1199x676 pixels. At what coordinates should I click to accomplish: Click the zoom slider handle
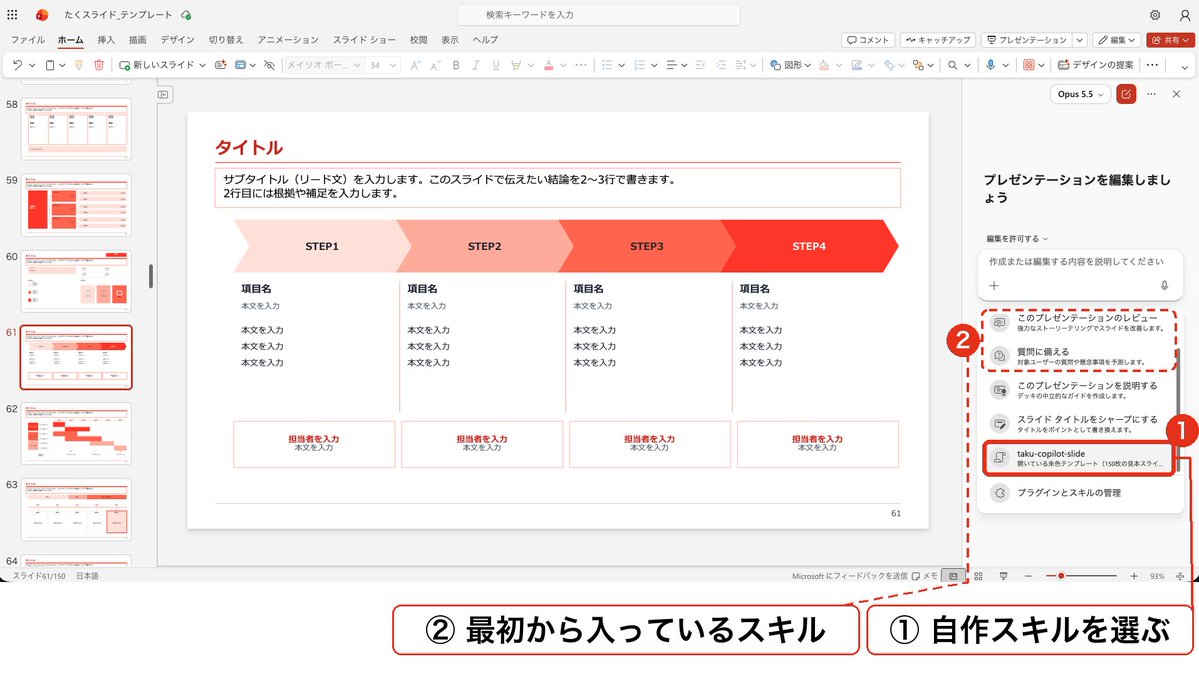pos(1061,576)
